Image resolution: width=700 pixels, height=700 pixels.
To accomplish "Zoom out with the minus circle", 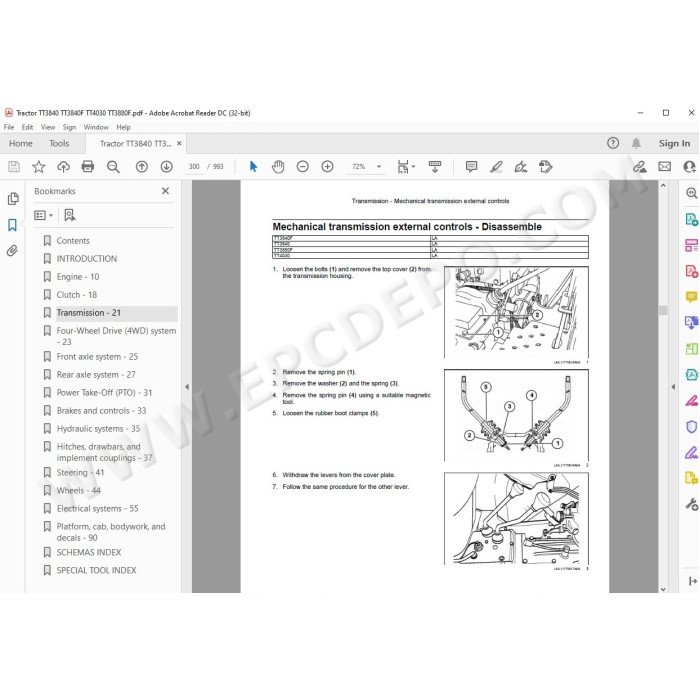I will pyautogui.click(x=303, y=167).
